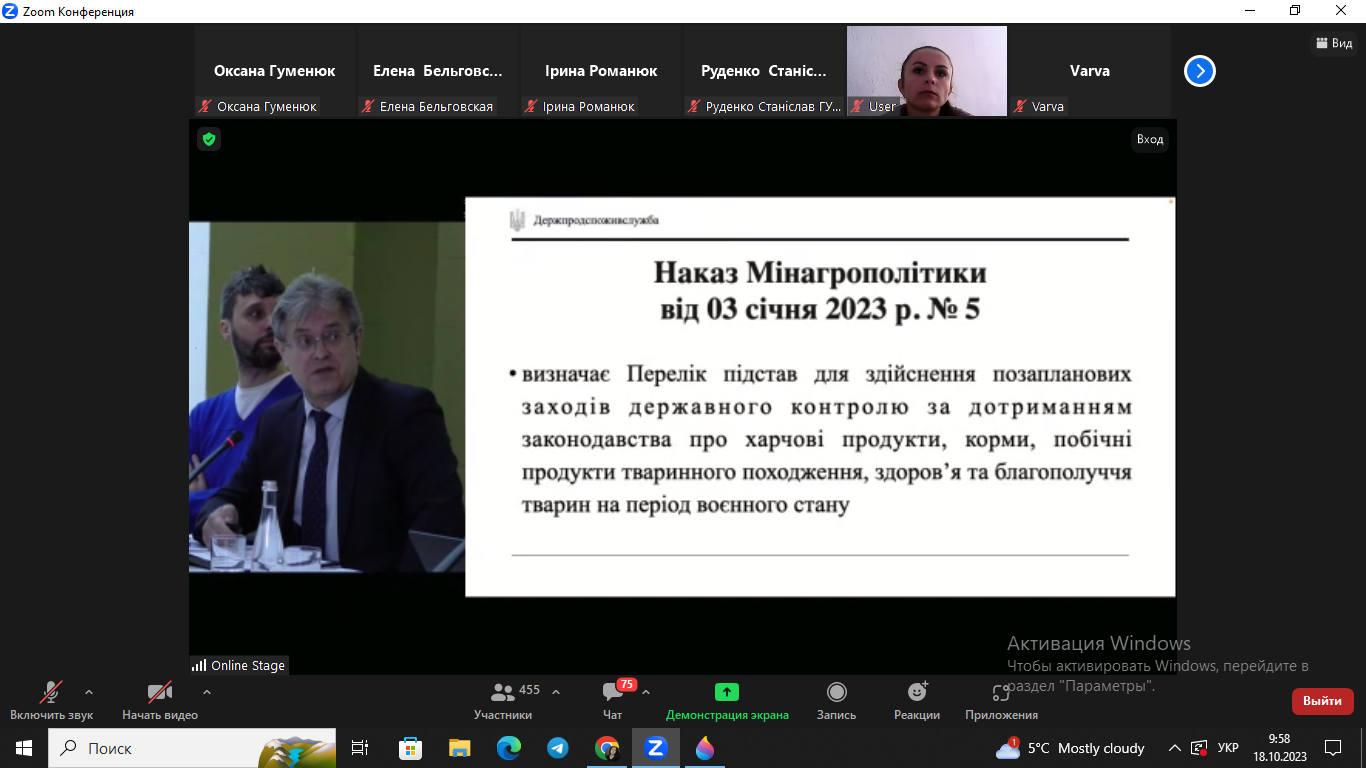The height and width of the screenshot is (768, 1366).
Task: Show next participants with blue arrow
Action: coord(1200,71)
